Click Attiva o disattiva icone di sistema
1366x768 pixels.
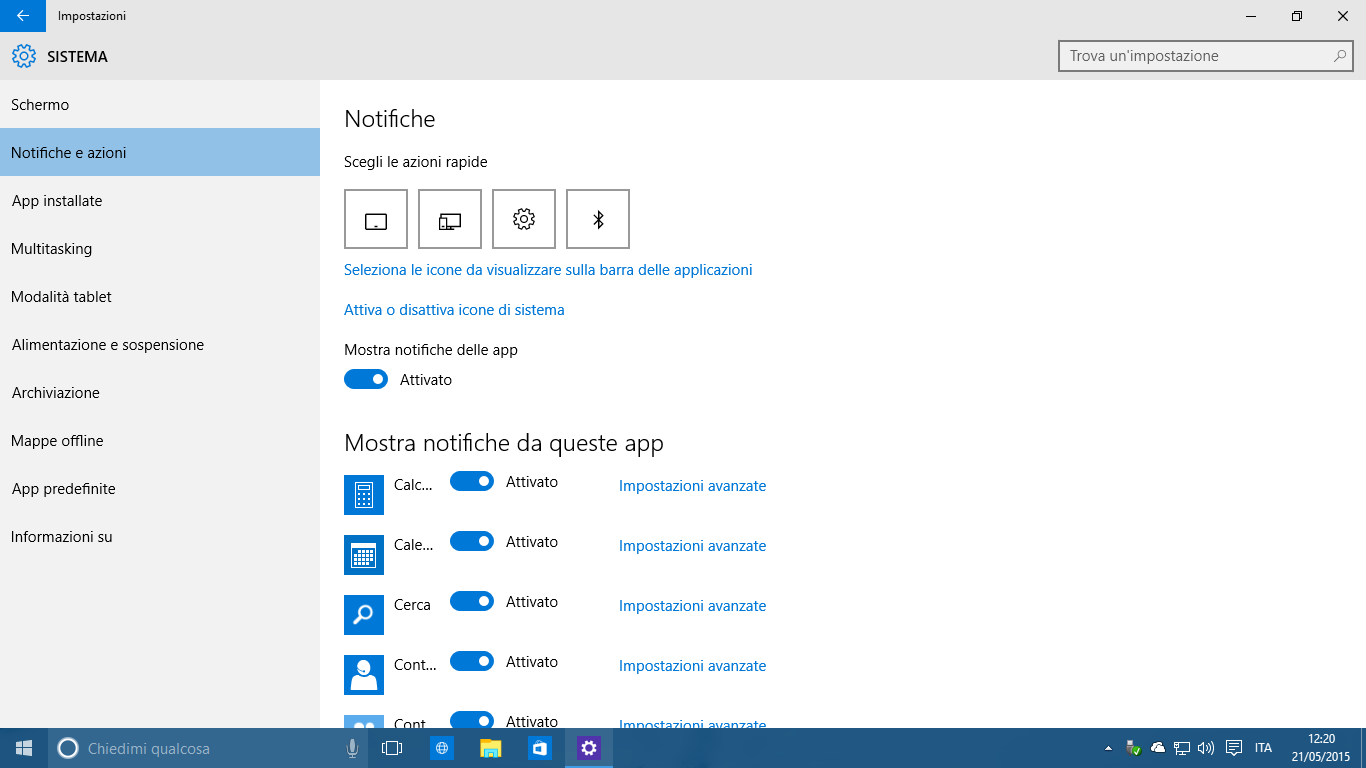coord(454,310)
